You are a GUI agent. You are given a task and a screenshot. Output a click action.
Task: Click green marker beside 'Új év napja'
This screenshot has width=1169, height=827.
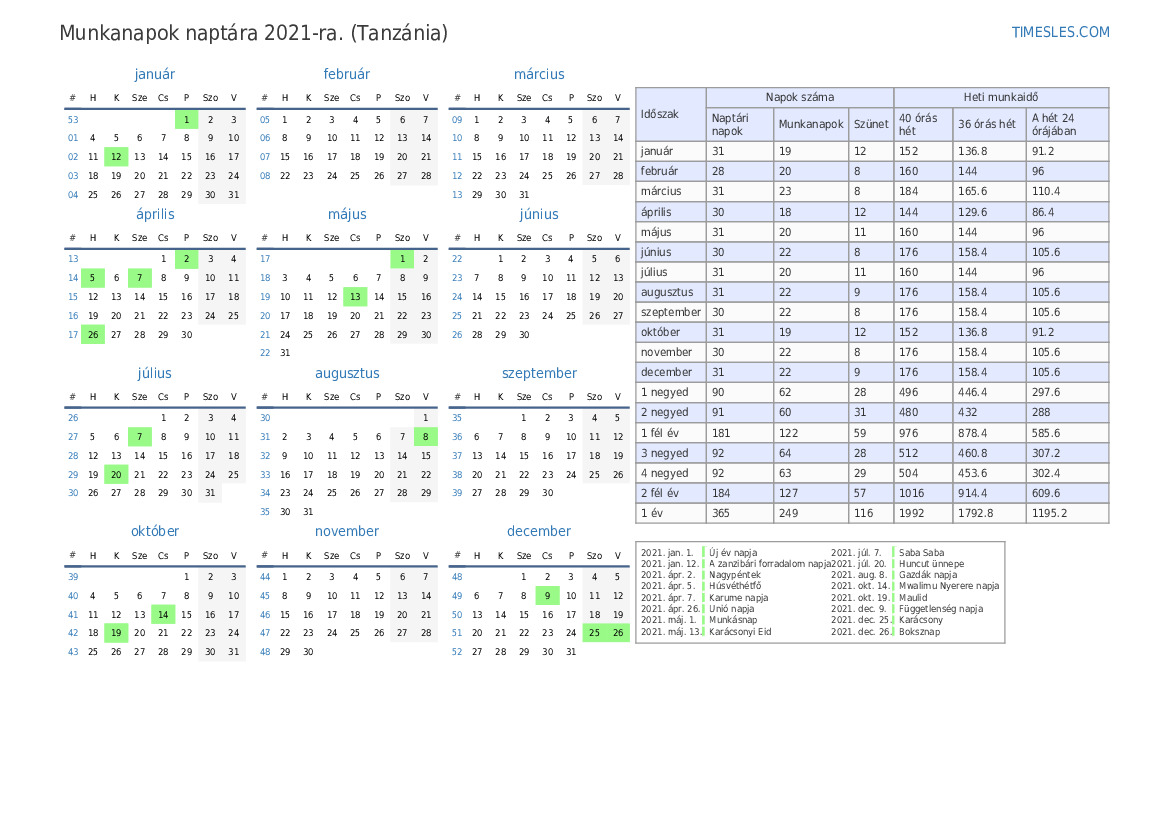[x=704, y=552]
